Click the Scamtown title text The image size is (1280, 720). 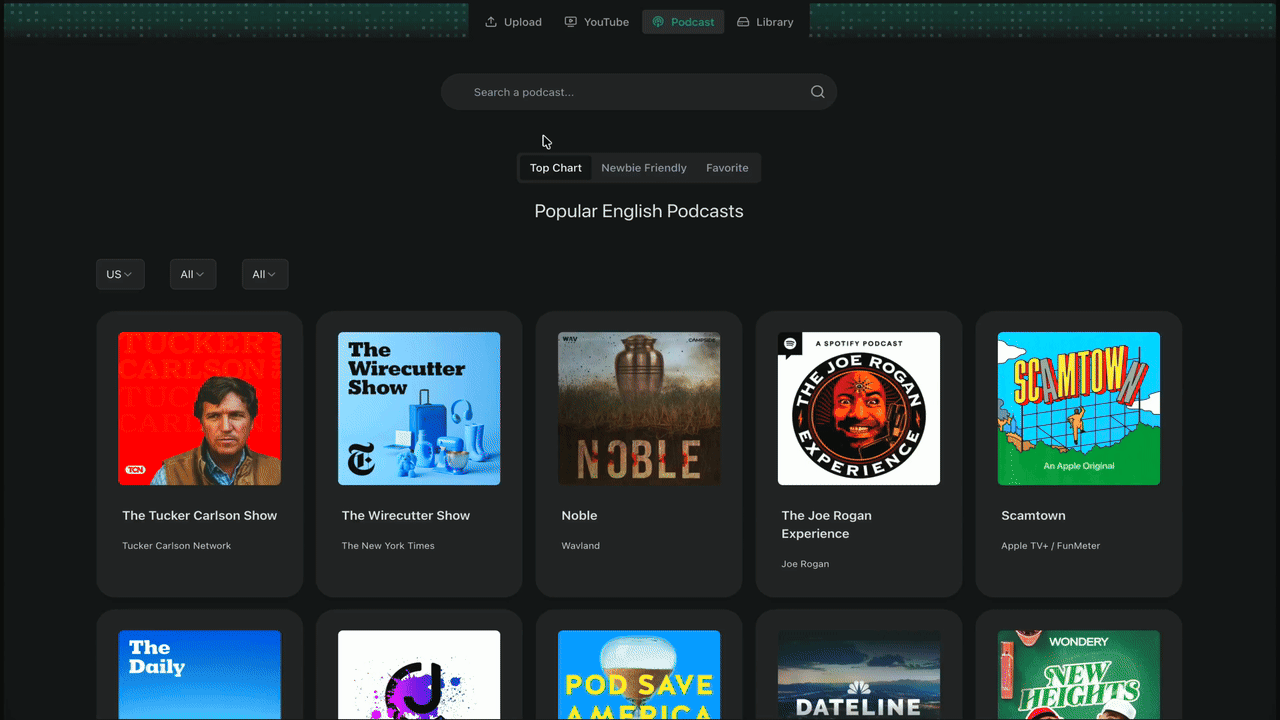[x=1033, y=516]
